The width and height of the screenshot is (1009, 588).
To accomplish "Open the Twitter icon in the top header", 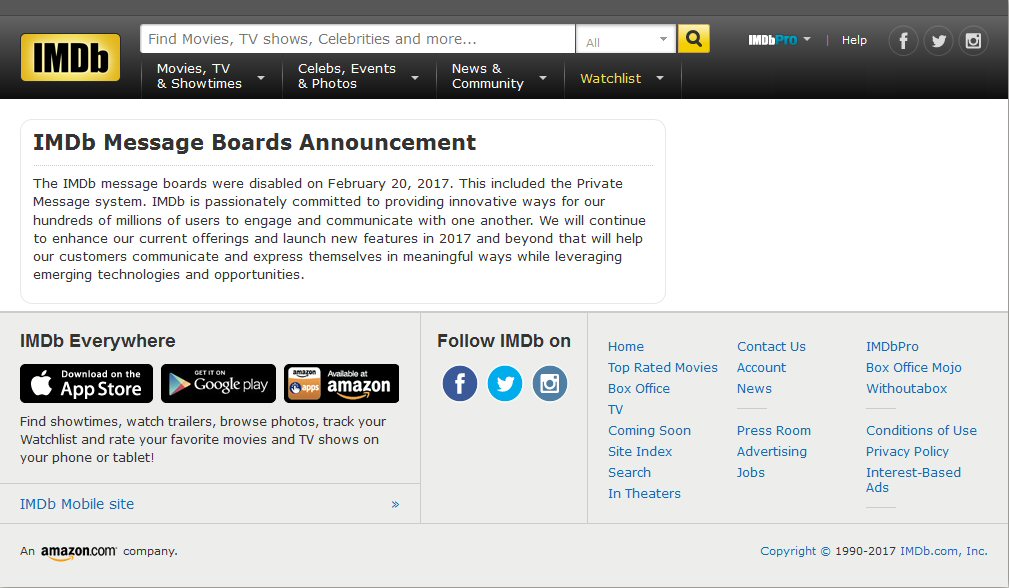I will tap(938, 40).
